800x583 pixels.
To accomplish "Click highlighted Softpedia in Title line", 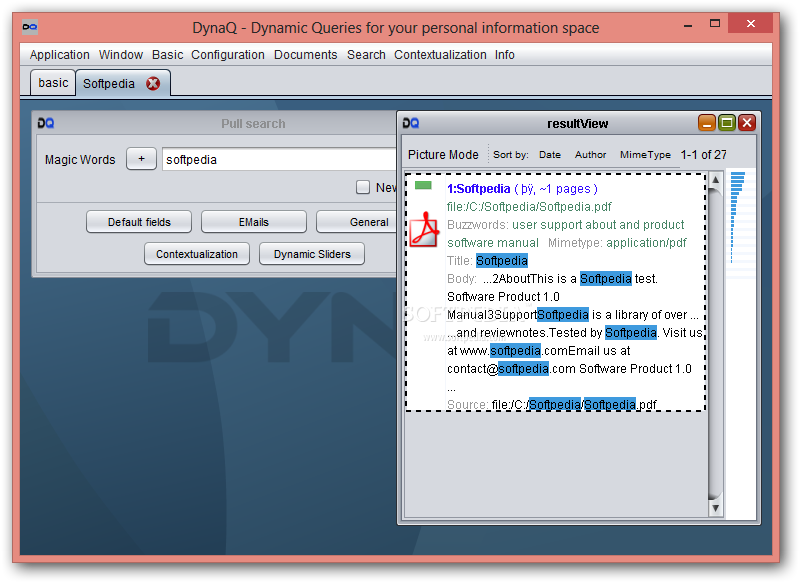I will coord(502,261).
